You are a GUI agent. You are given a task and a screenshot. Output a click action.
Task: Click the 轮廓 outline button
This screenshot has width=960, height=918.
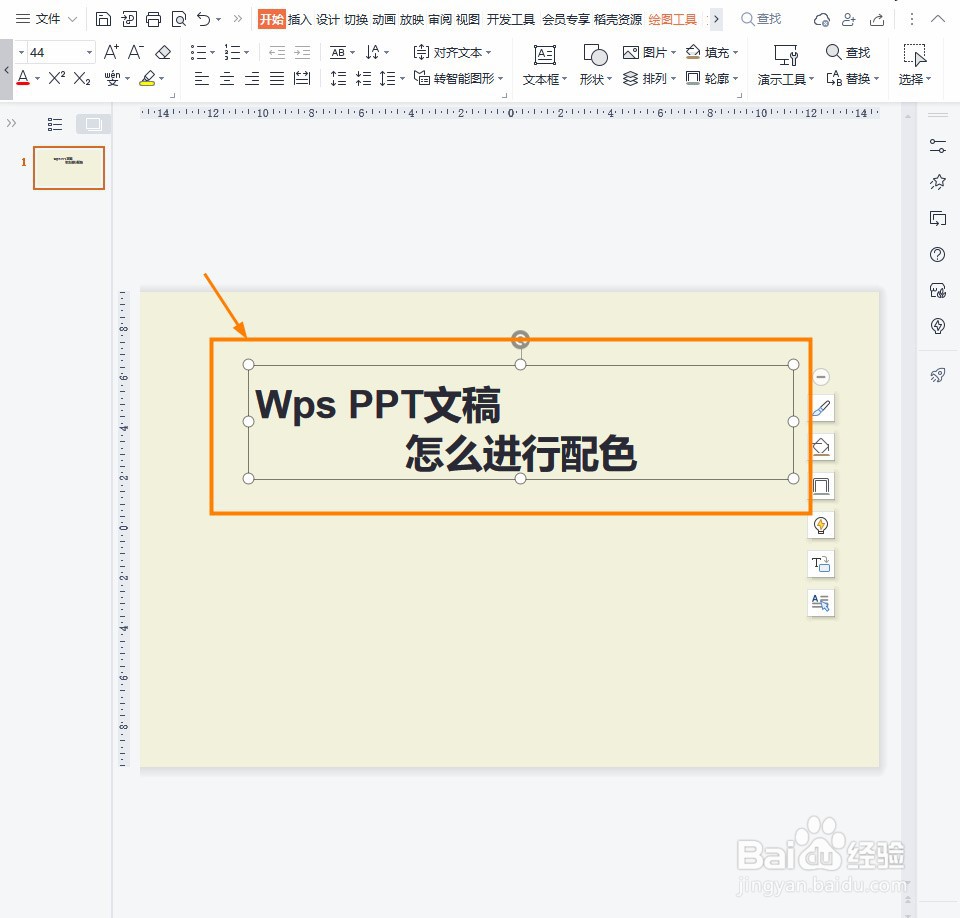point(712,78)
